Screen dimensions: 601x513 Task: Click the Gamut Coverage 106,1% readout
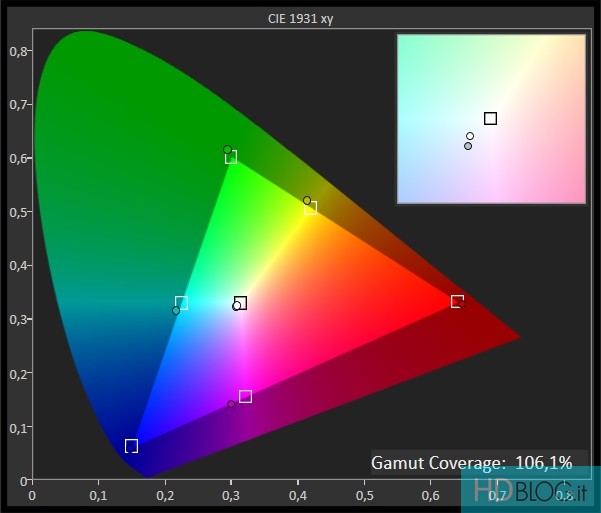[471, 462]
